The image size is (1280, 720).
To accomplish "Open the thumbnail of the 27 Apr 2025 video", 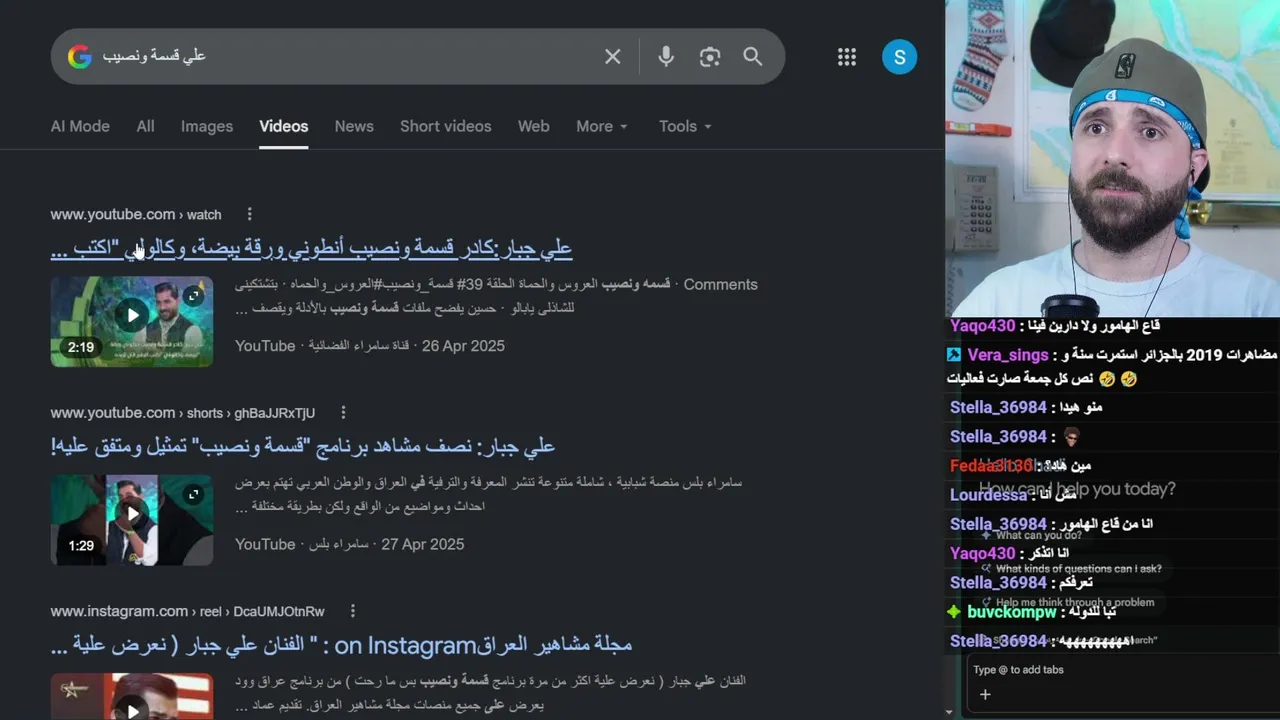I will [132, 520].
